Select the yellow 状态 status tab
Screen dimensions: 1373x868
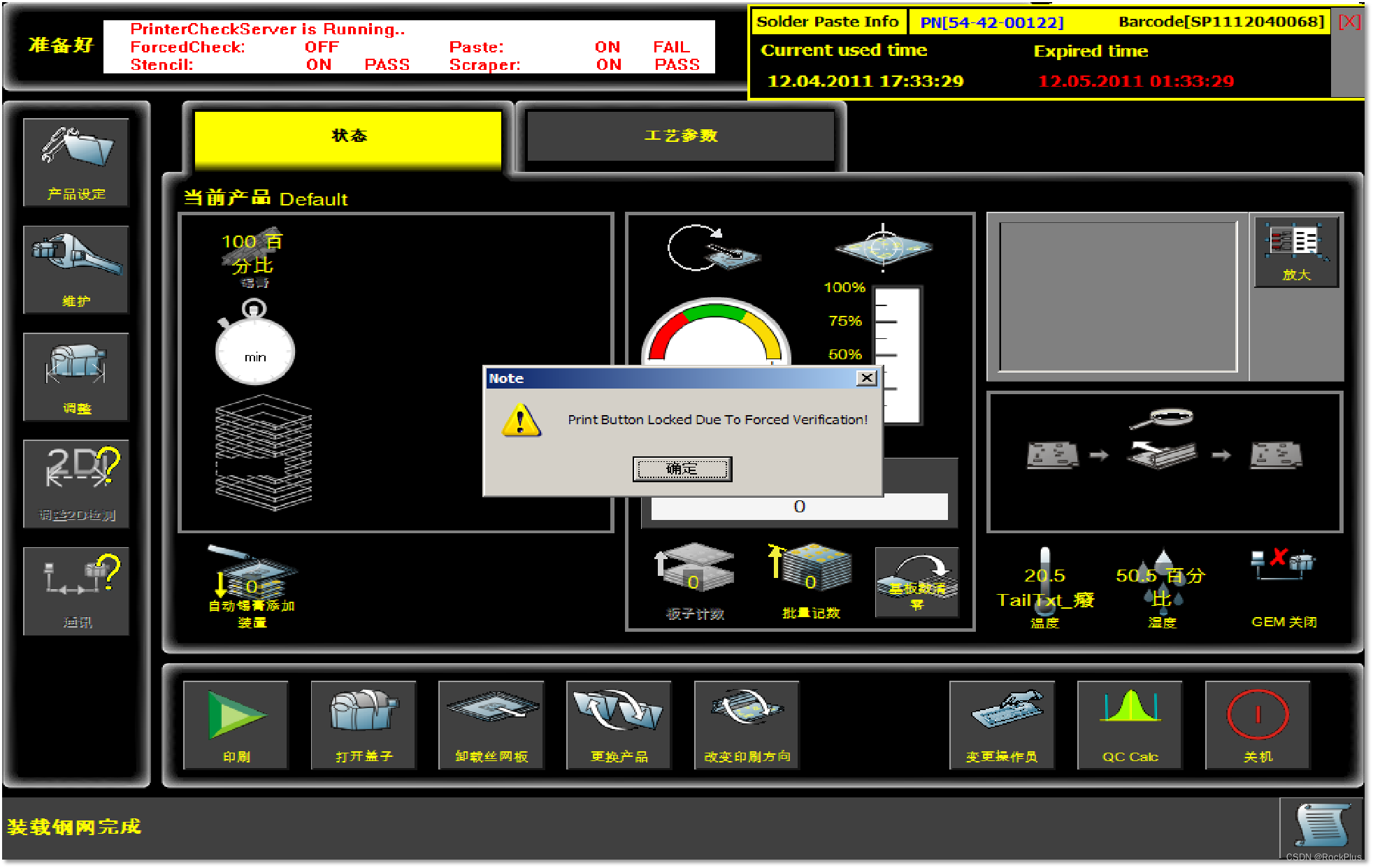pyautogui.click(x=348, y=136)
